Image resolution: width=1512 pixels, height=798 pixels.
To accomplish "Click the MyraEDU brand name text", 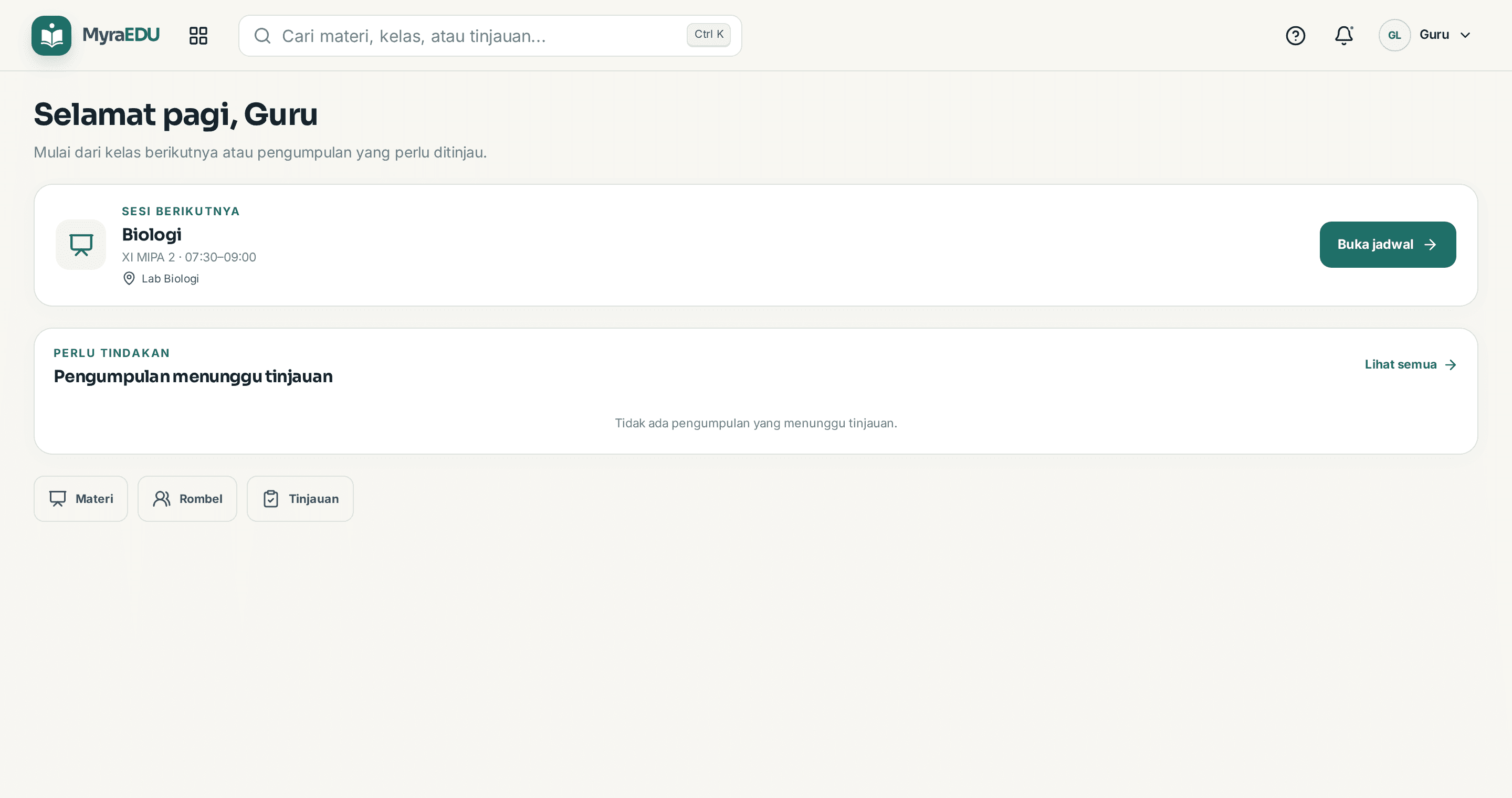I will pyautogui.click(x=121, y=35).
